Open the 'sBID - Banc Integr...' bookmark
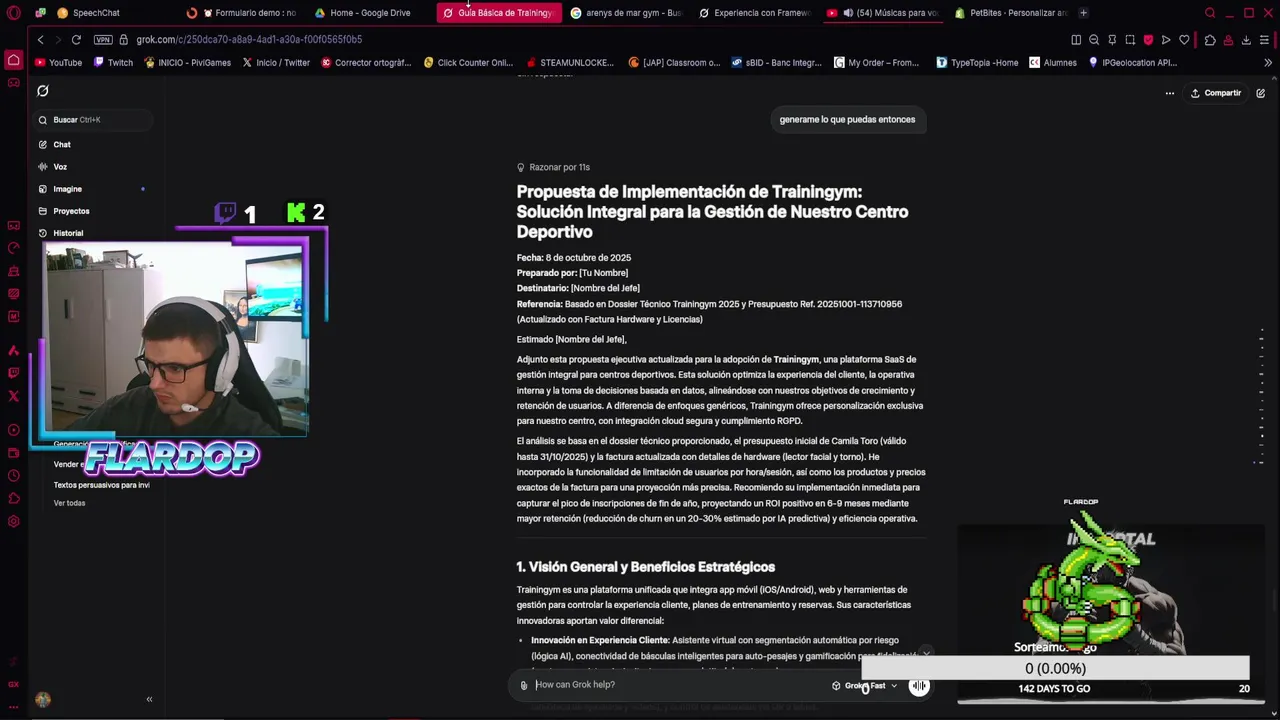The width and height of the screenshot is (1280, 720). 776,63
